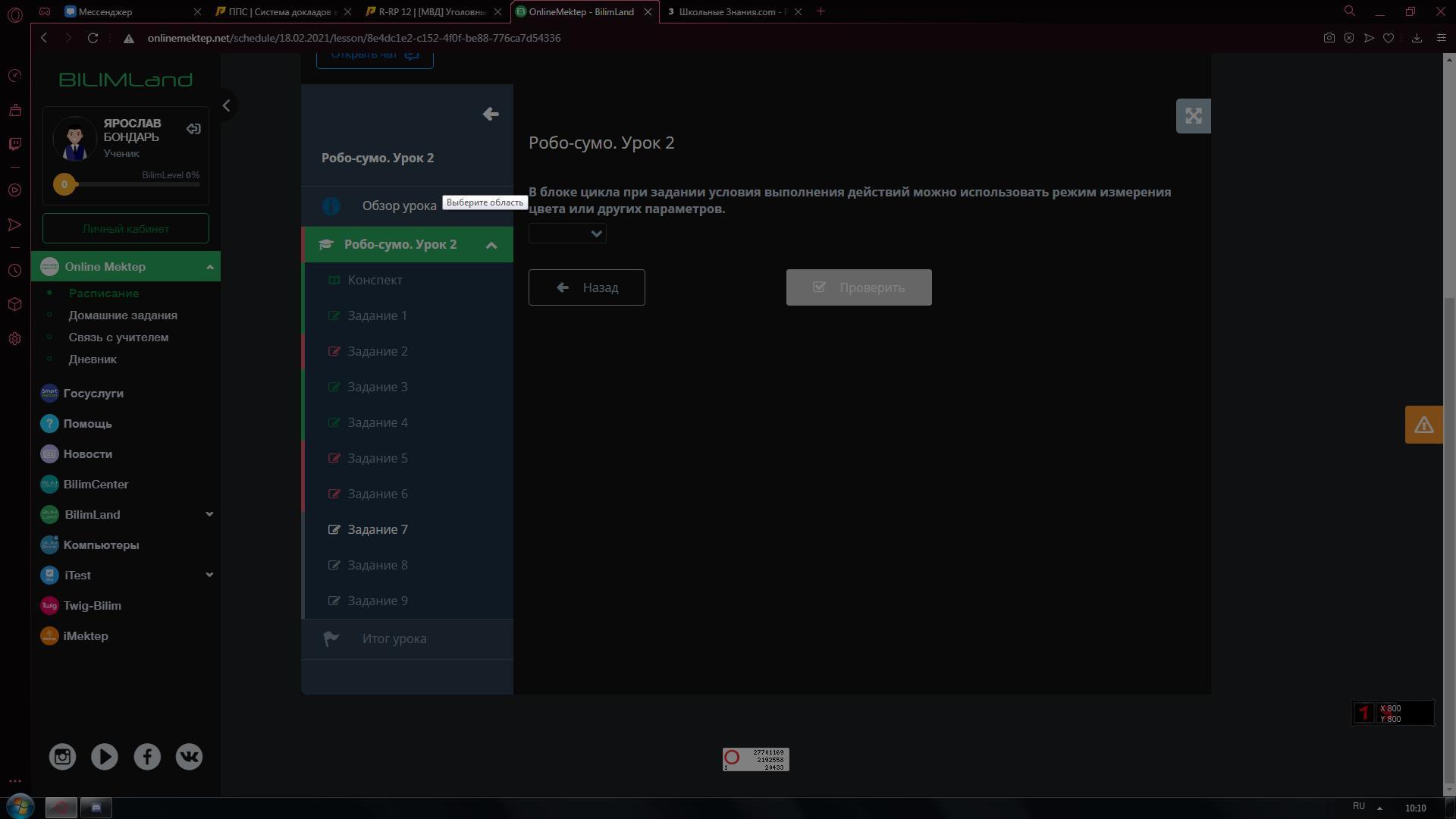The width and height of the screenshot is (1456, 819).
Task: Collapse the Online Mektep menu
Action: pyautogui.click(x=210, y=267)
